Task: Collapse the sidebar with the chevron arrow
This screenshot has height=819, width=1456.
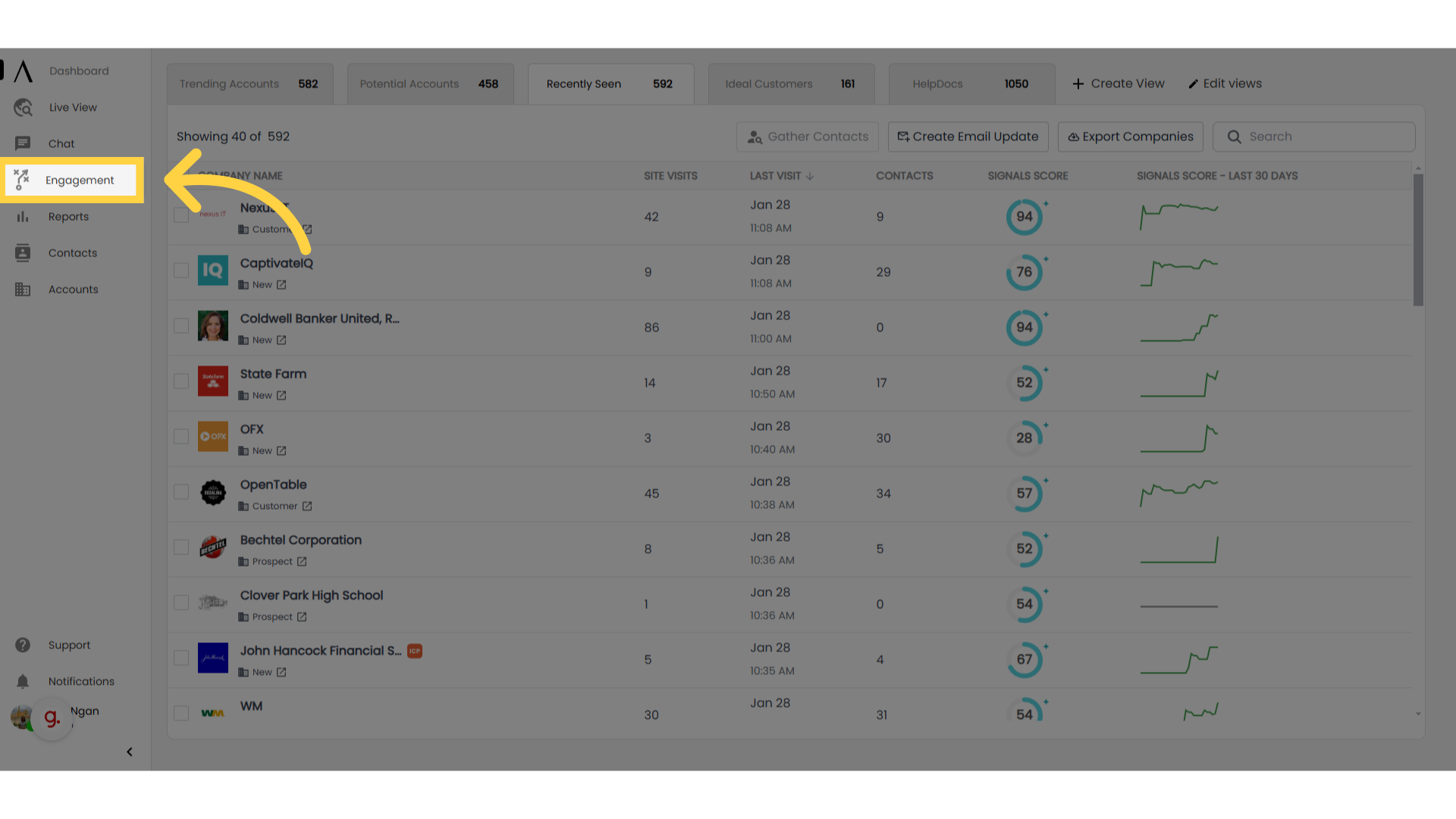Action: 130,752
